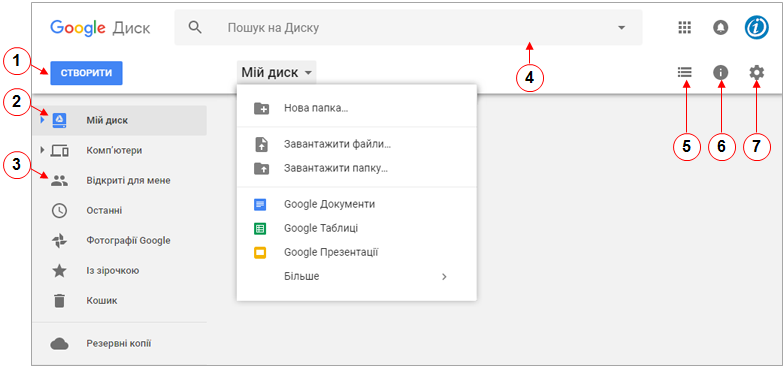Image resolution: width=784 pixels, height=367 pixels.
Task: Choose Нова папка… from the menu
Action: 356,108
